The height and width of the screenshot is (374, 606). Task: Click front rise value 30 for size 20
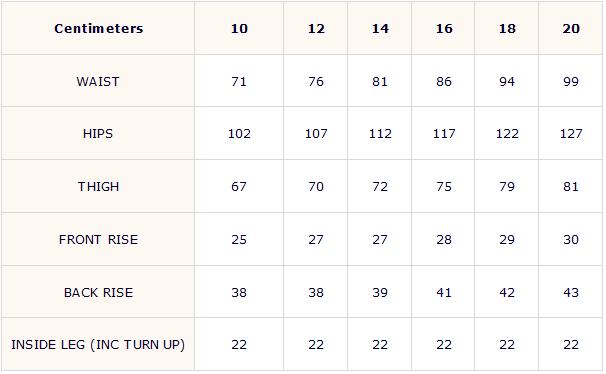coord(571,240)
